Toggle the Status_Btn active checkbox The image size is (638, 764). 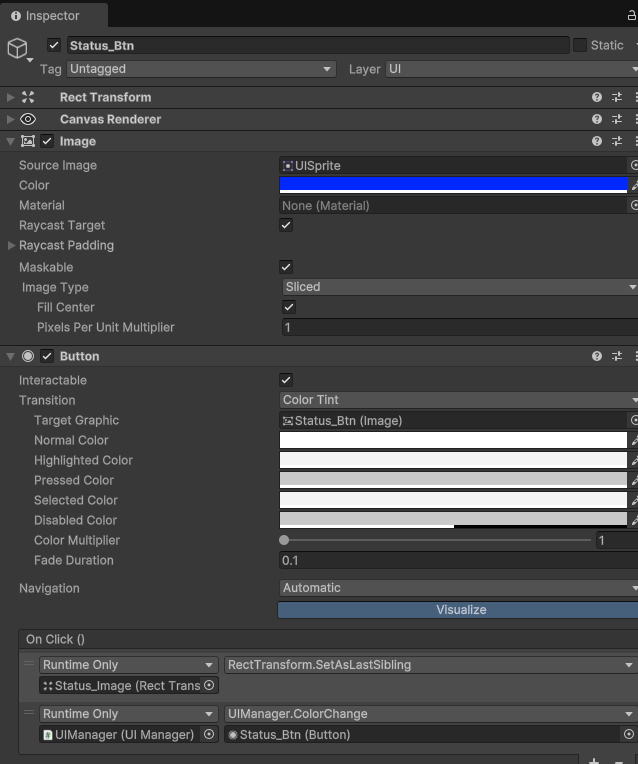pyautogui.click(x=54, y=45)
